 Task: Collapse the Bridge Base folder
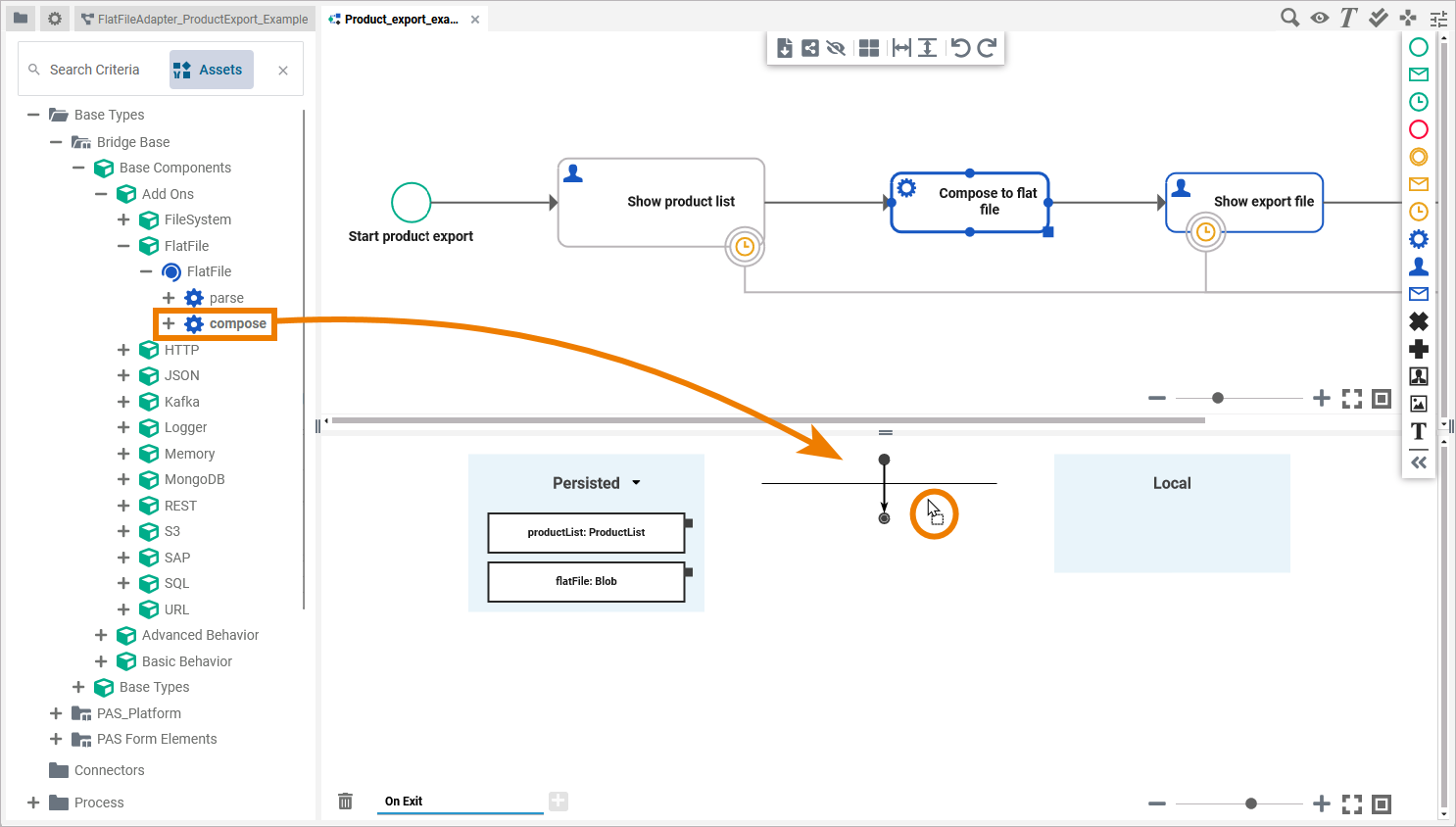pos(56,142)
